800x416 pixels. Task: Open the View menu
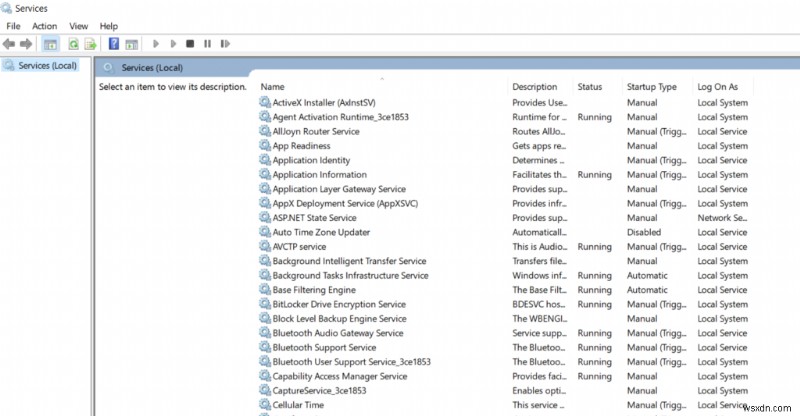79,26
